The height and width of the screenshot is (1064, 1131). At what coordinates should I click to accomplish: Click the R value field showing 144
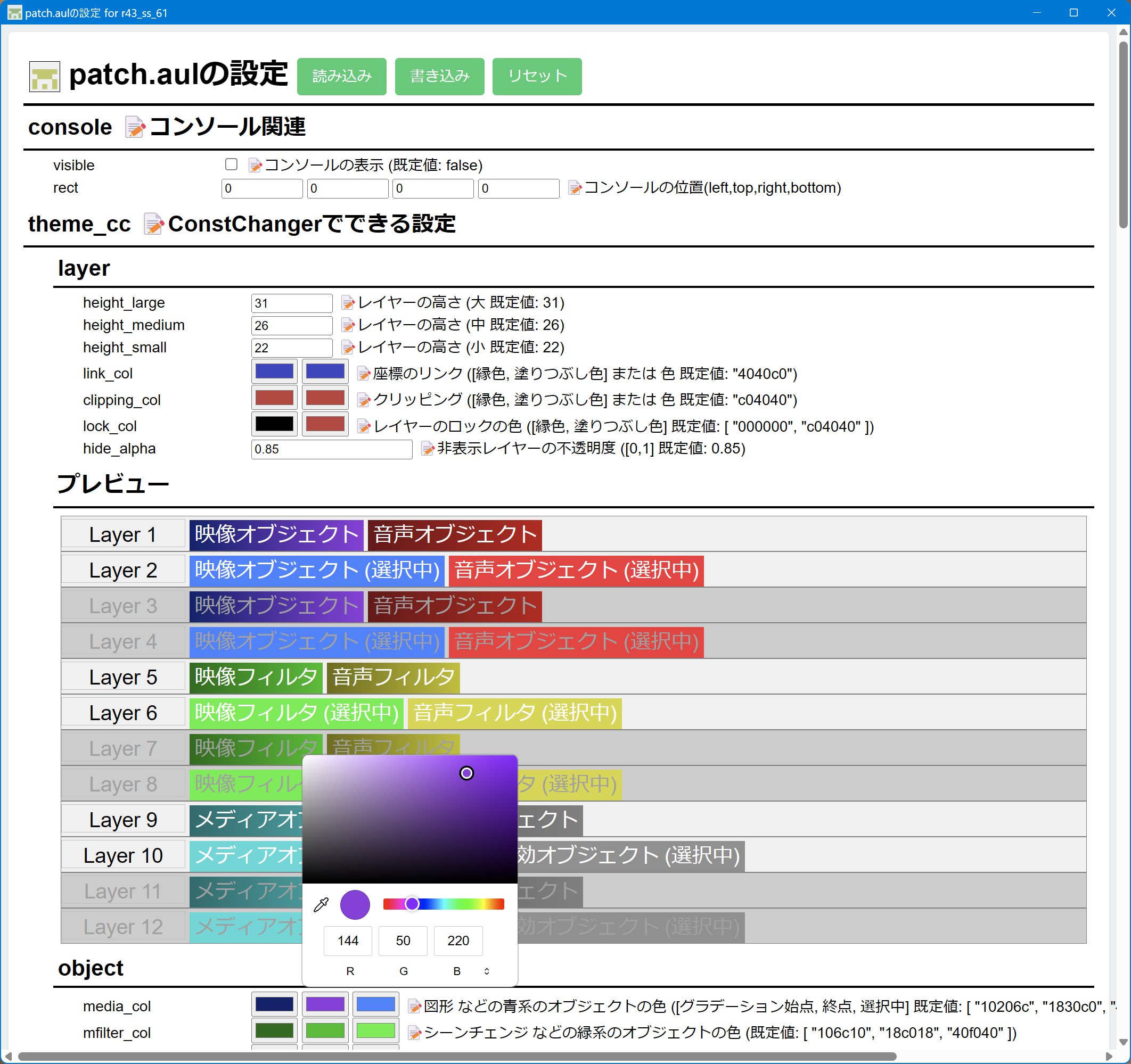pos(348,941)
